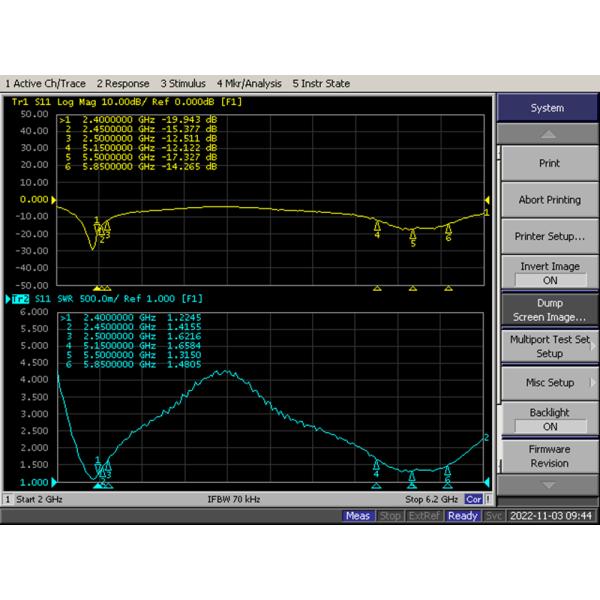This screenshot has height=600, width=600.
Task: Click the Meas status indicator
Action: 357,516
